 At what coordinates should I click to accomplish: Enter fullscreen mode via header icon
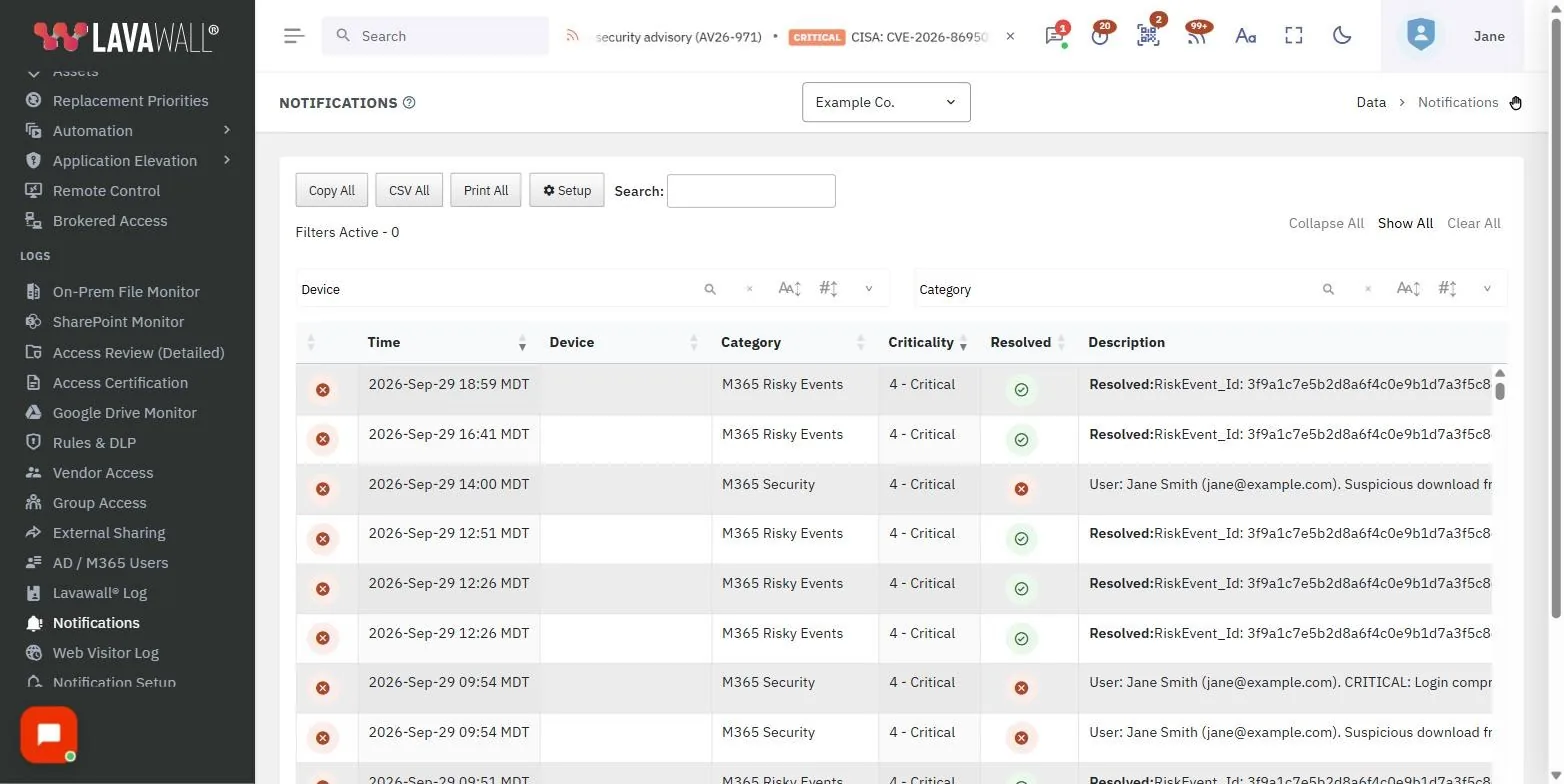click(x=1294, y=36)
